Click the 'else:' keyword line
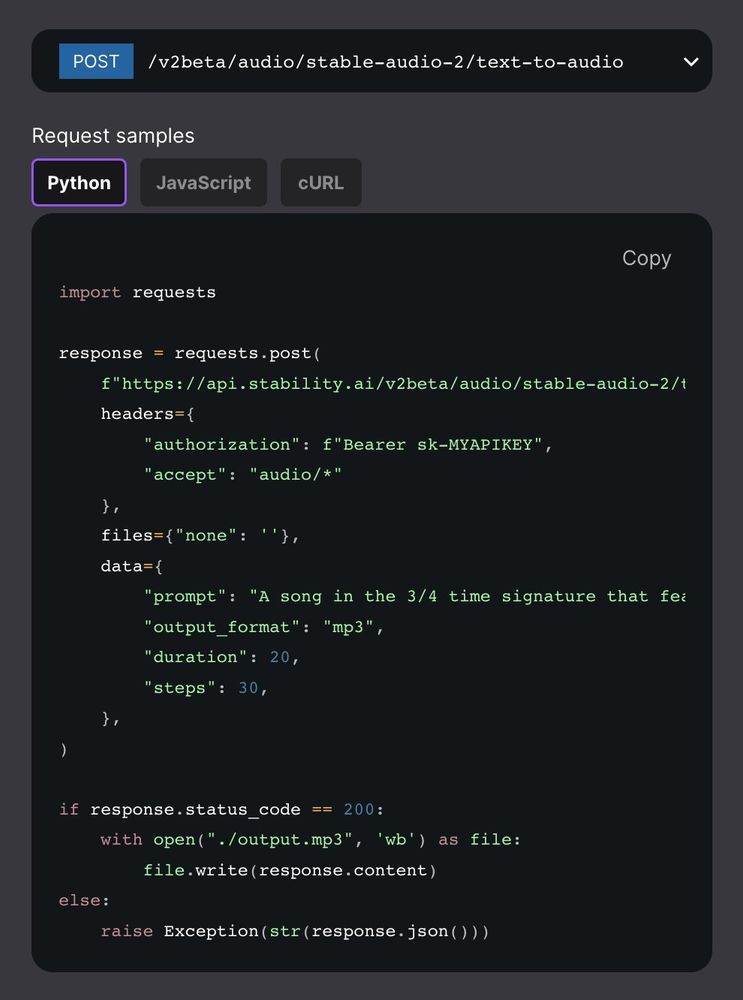 coord(84,901)
